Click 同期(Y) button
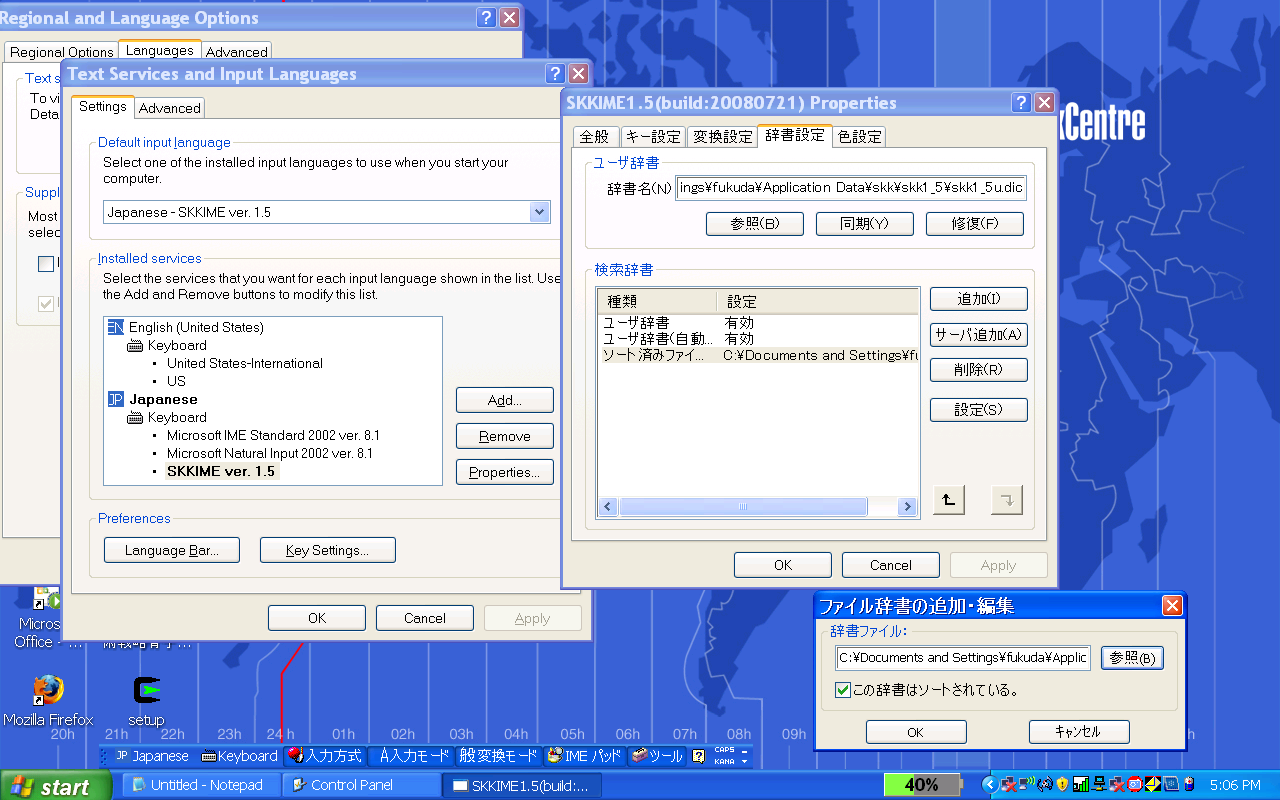The height and width of the screenshot is (800, 1280). tap(865, 224)
